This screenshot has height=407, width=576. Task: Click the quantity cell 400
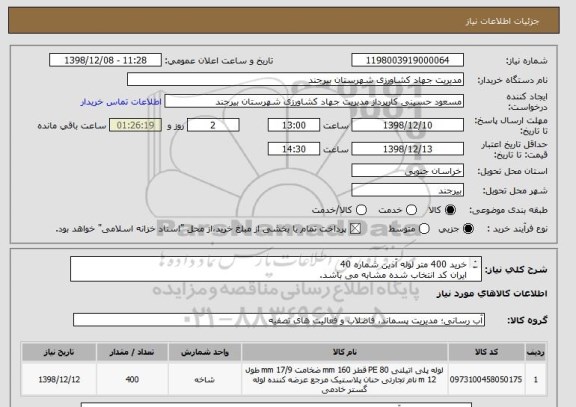[x=132, y=379]
